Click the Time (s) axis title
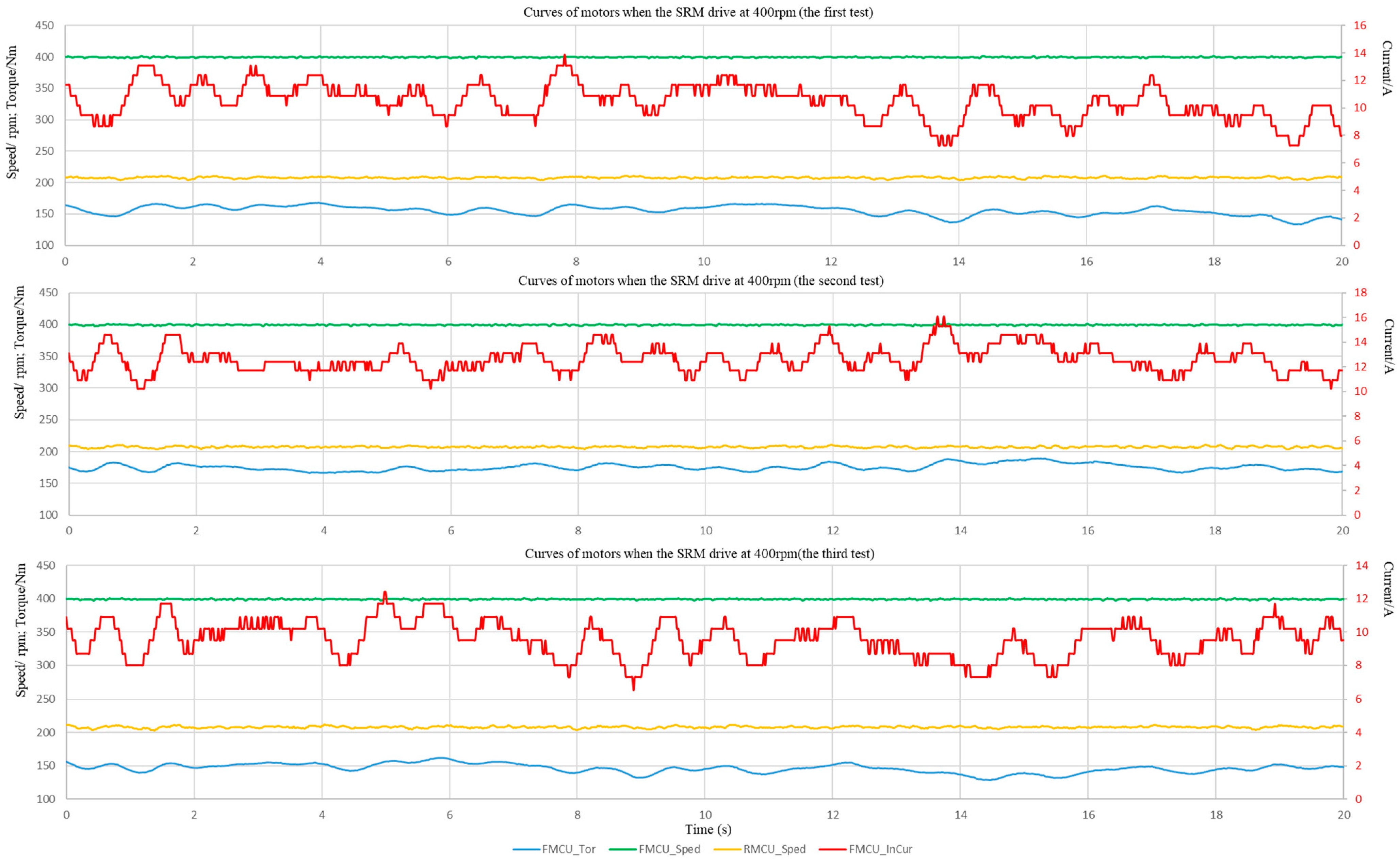Screen dimensions: 1400x864 708,829
